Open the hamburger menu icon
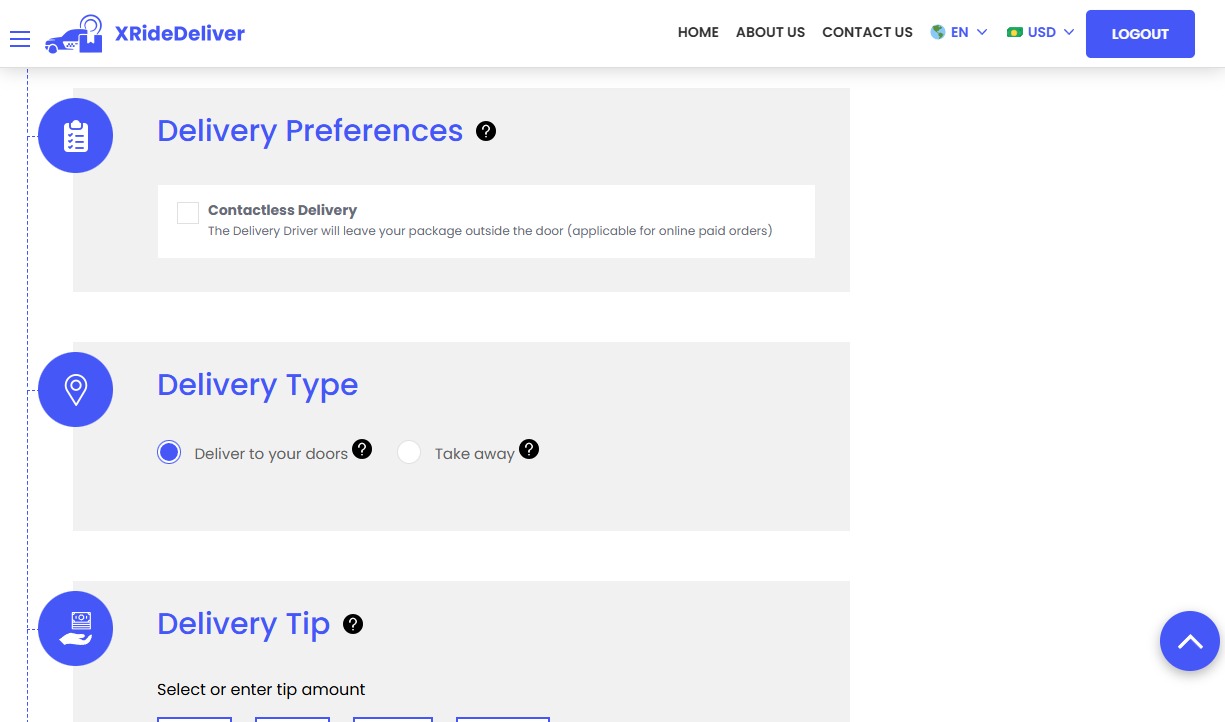The image size is (1225, 722). (x=20, y=39)
